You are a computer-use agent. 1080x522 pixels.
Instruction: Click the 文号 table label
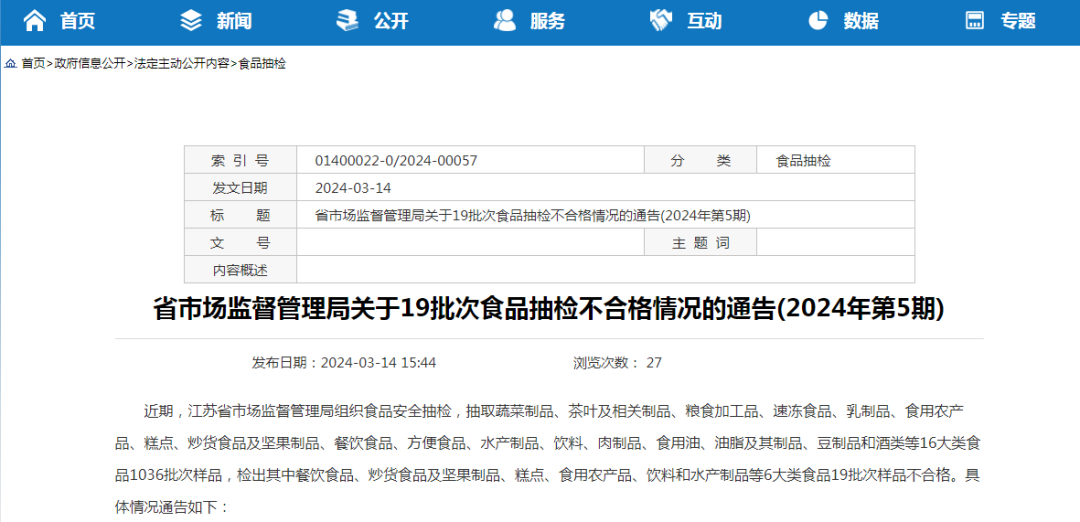click(240, 243)
